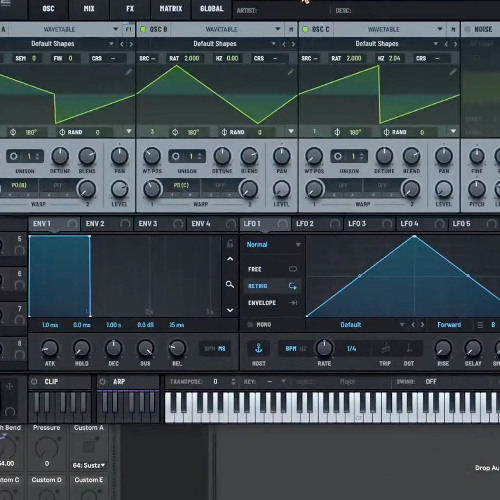This screenshot has width=500, height=500.
Task: Select previous LFO shape preset arrow
Action: [x=413, y=325]
